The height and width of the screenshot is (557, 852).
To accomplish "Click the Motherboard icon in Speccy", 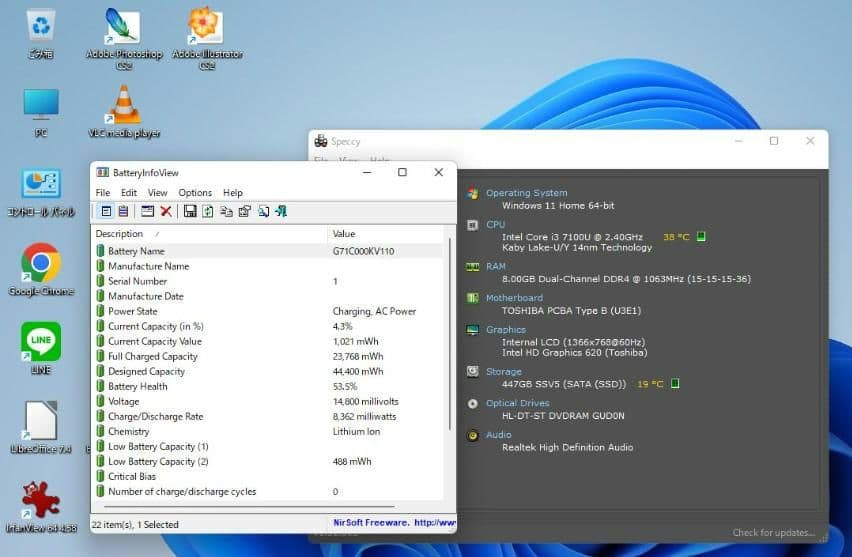I will 473,298.
